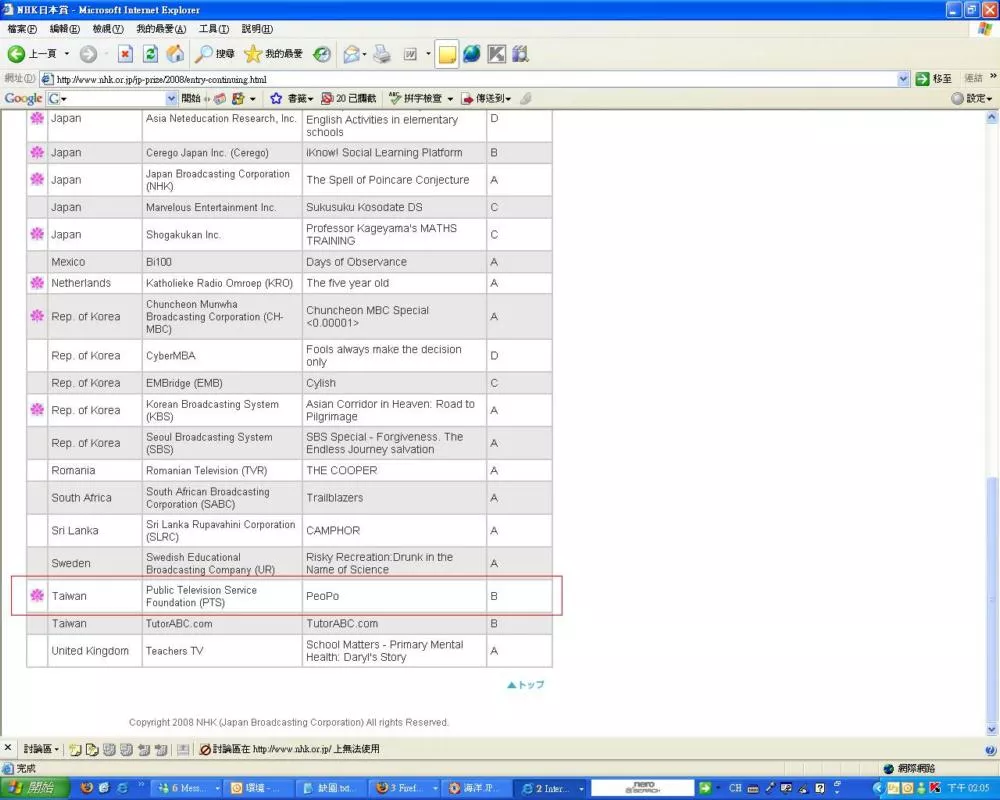
Task: Click the Google toolbar search field
Action: (x=112, y=98)
